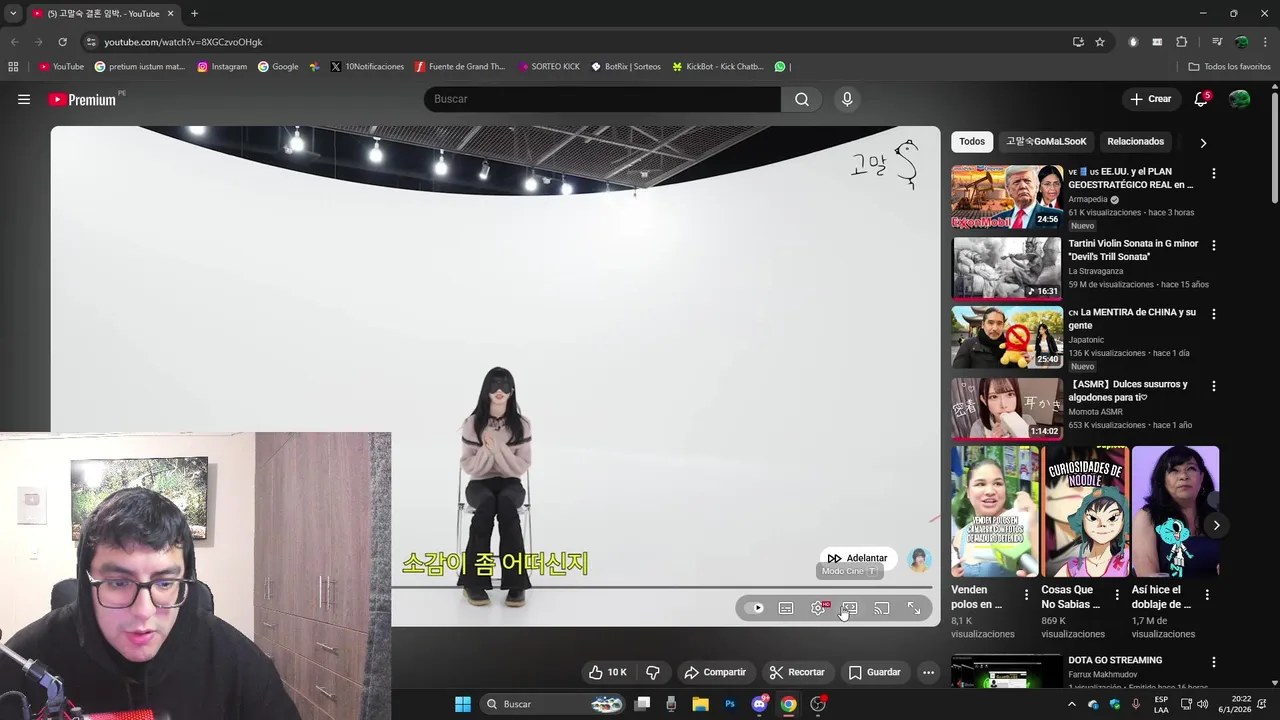This screenshot has height=720, width=1280.
Task: Toggle the autoplay switch in the player
Action: tap(755, 608)
